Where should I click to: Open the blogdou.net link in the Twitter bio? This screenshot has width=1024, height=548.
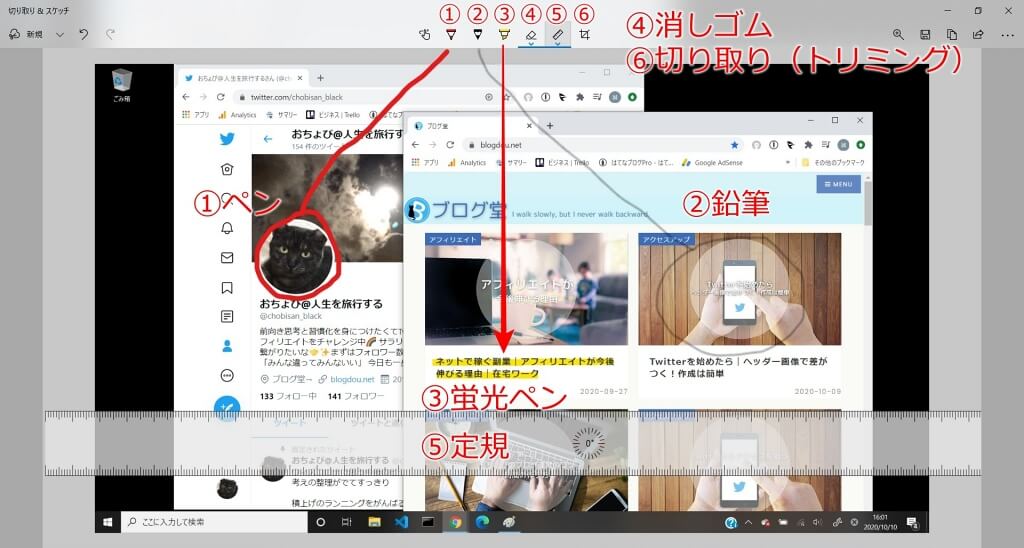point(352,379)
